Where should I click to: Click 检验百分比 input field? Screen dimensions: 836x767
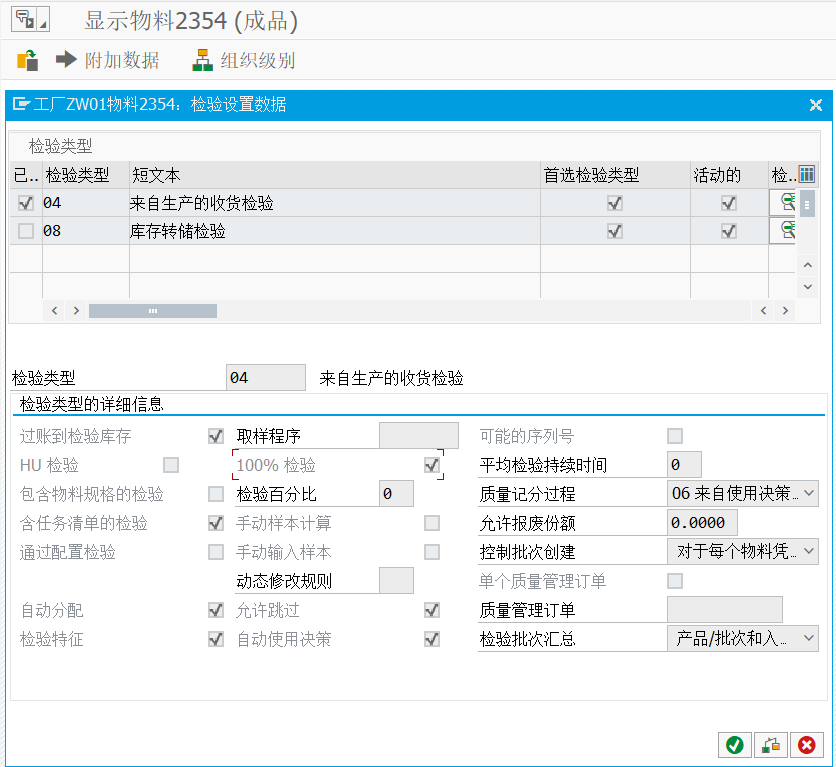[396, 494]
